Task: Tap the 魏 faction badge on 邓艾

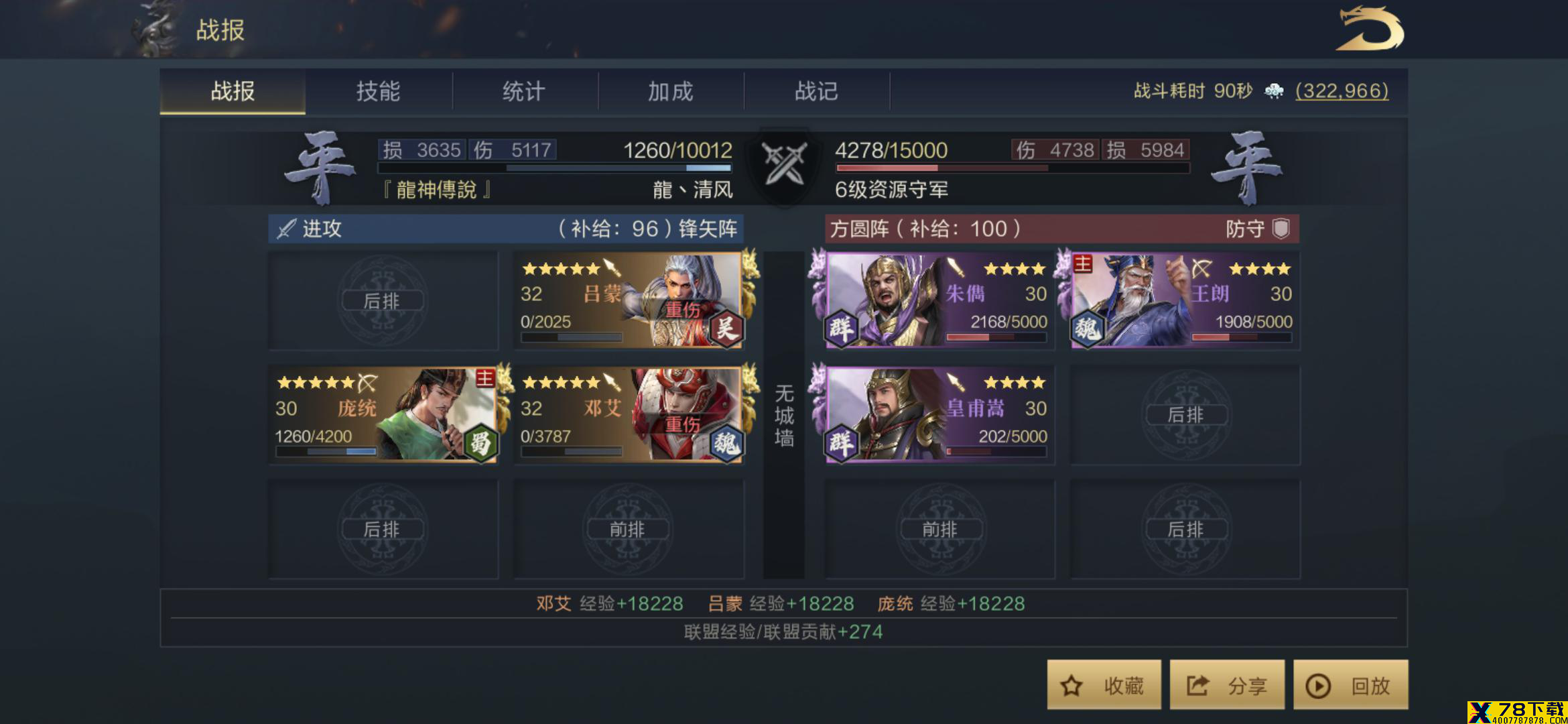Action: pyautogui.click(x=726, y=443)
